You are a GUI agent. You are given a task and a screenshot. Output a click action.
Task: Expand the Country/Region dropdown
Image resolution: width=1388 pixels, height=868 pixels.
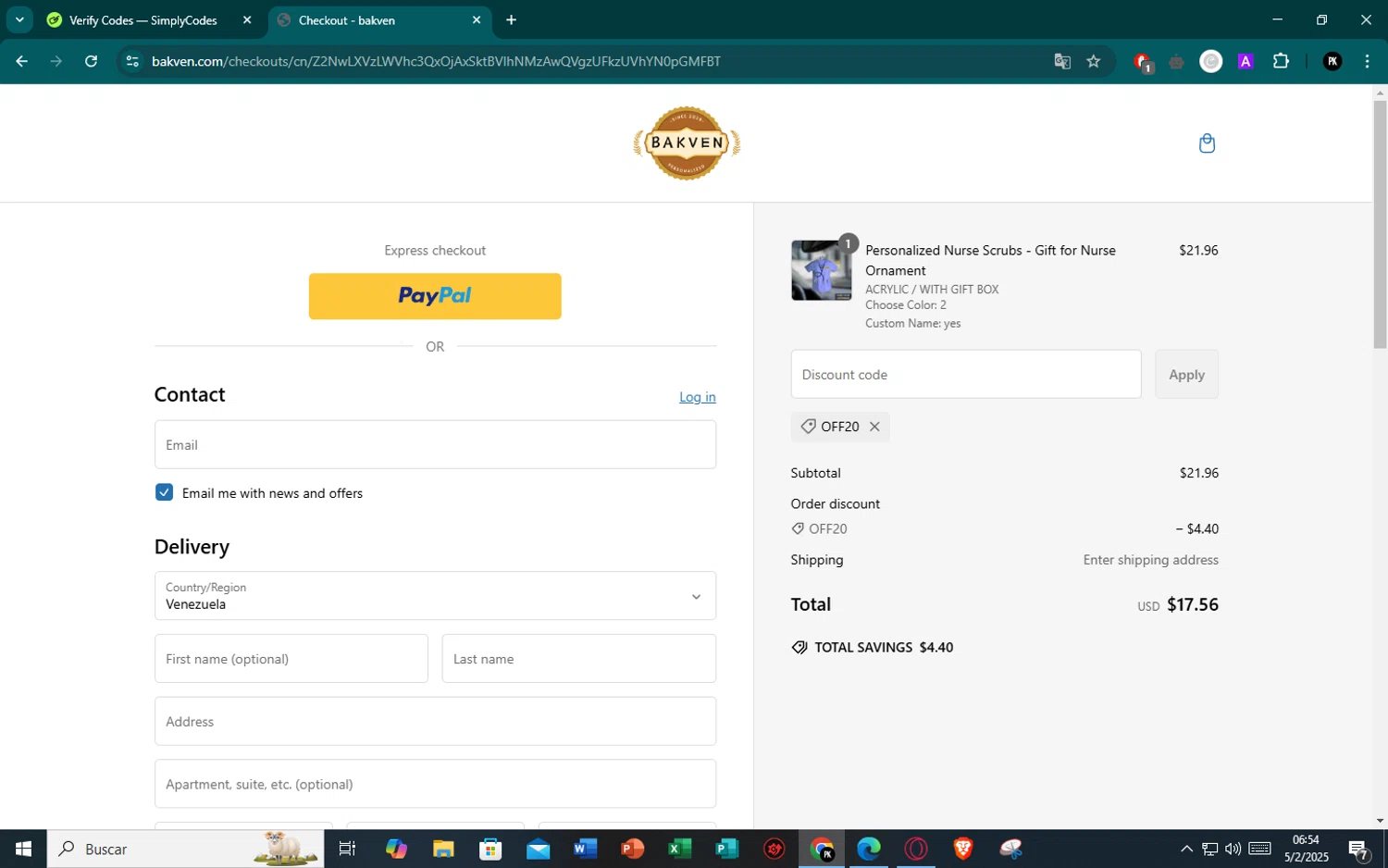coord(435,596)
